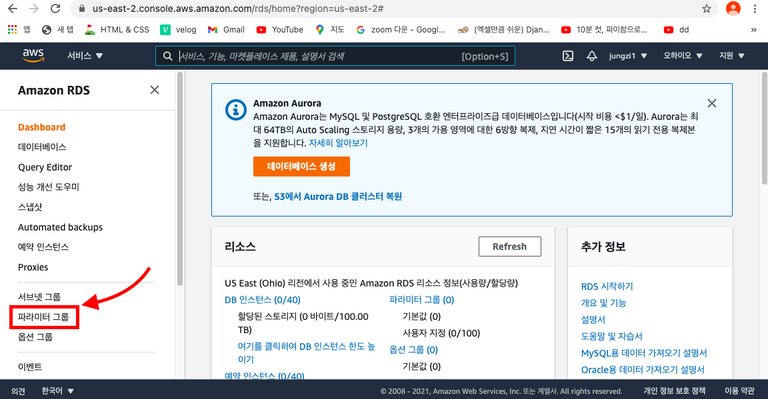The image size is (768, 399).
Task: Go back with the browser back arrow
Action: [x=13, y=8]
